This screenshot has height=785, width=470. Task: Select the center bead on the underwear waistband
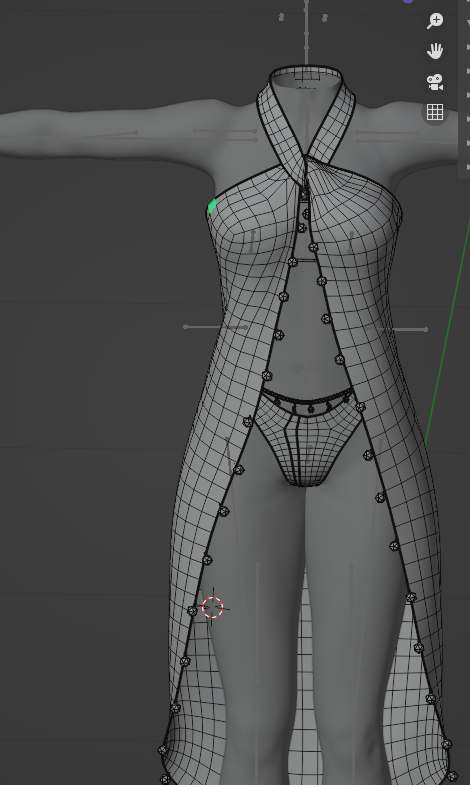click(x=311, y=409)
